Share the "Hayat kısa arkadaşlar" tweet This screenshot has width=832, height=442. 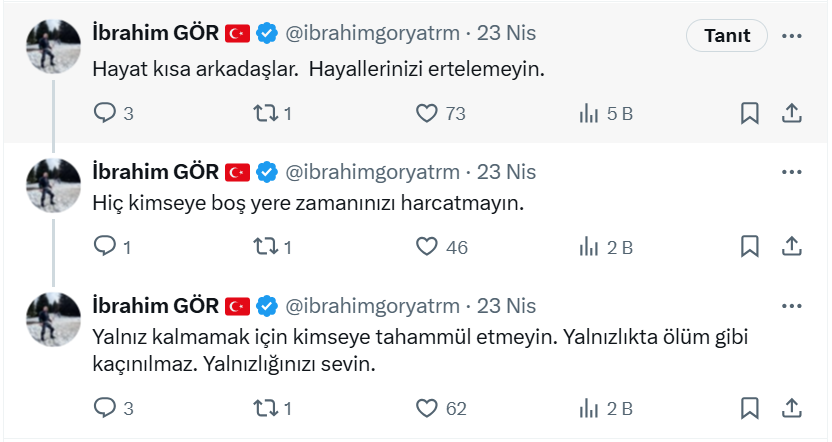point(790,113)
